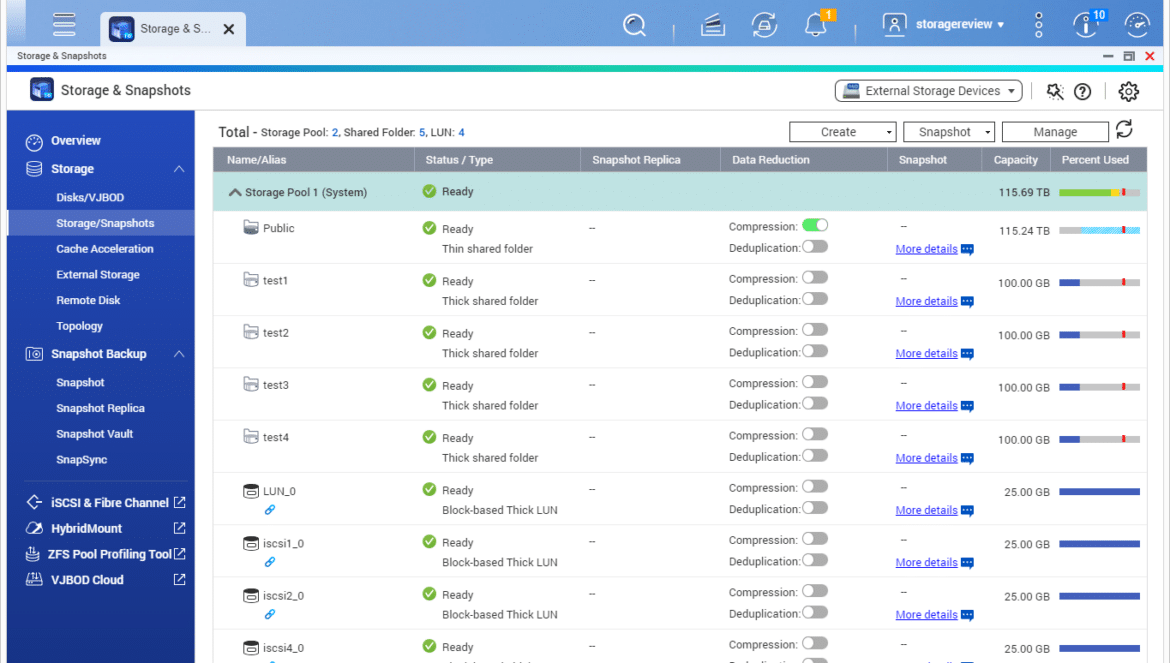1170x663 pixels.
Task: Sort by the Name/Alias column header
Action: [x=313, y=160]
